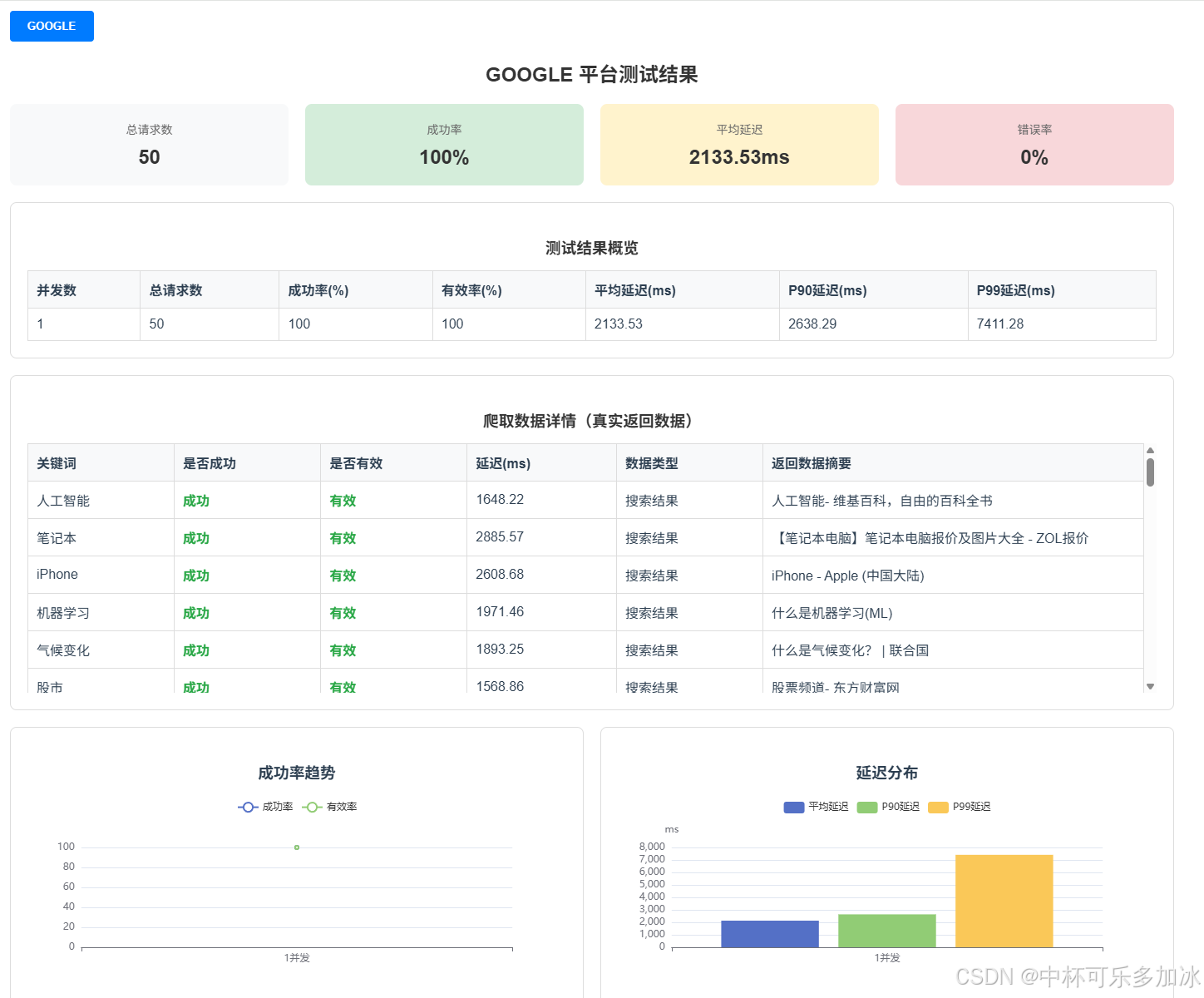Click the 测试结果概览 section heading
1204x998 pixels.
tap(592, 248)
